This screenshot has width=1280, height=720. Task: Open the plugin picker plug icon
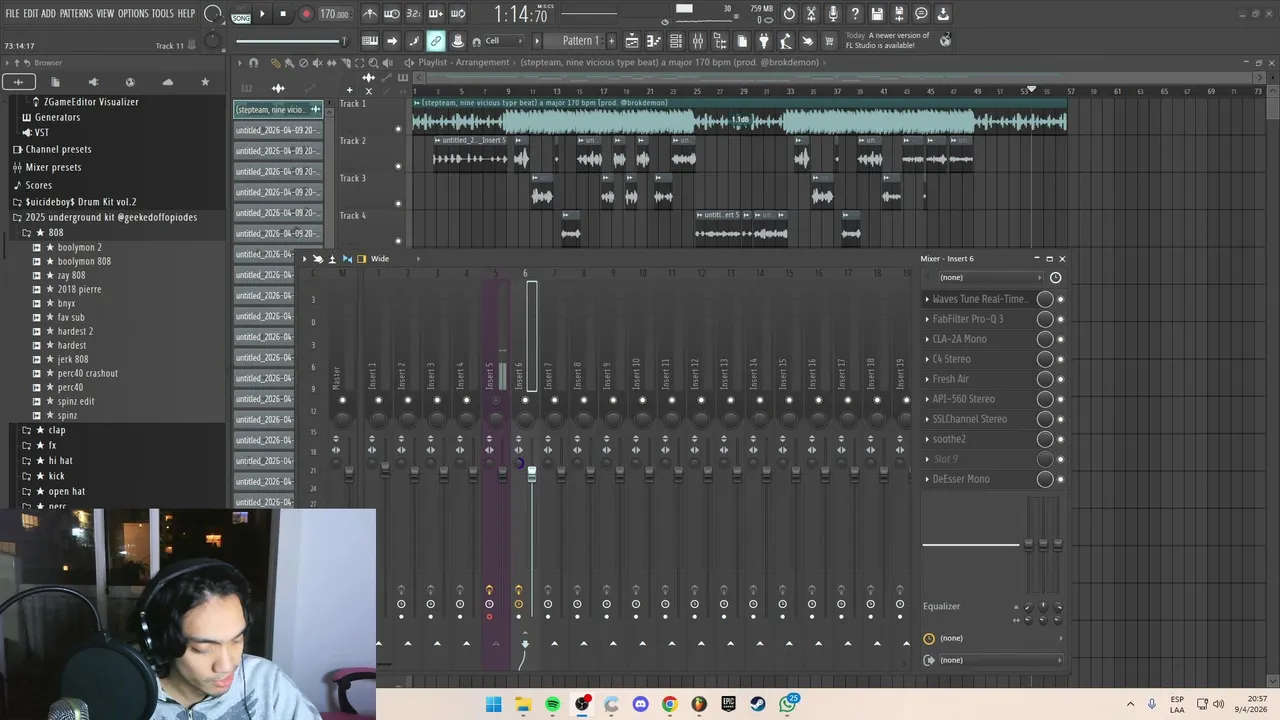point(764,41)
